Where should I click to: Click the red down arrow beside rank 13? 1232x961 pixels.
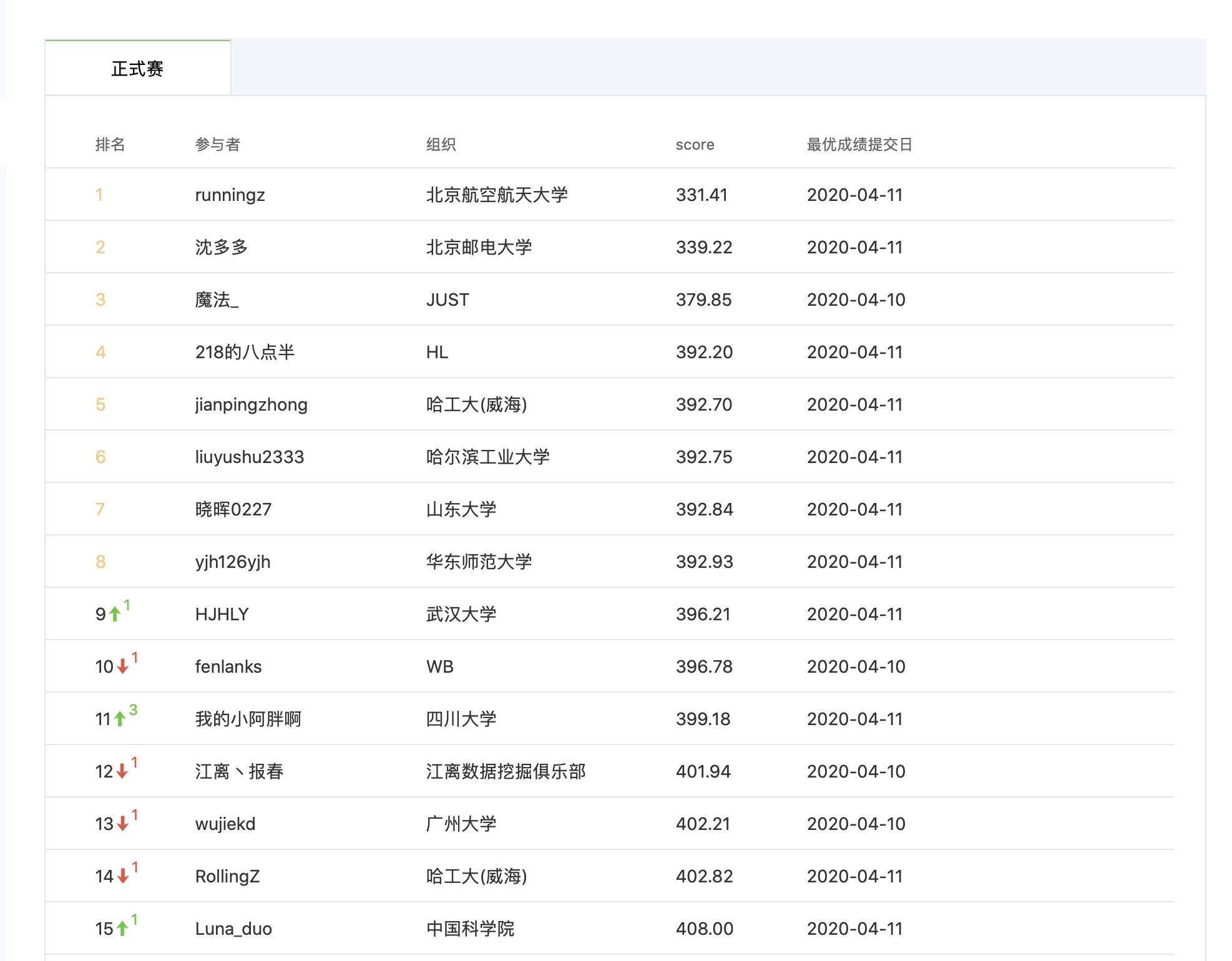[x=123, y=824]
